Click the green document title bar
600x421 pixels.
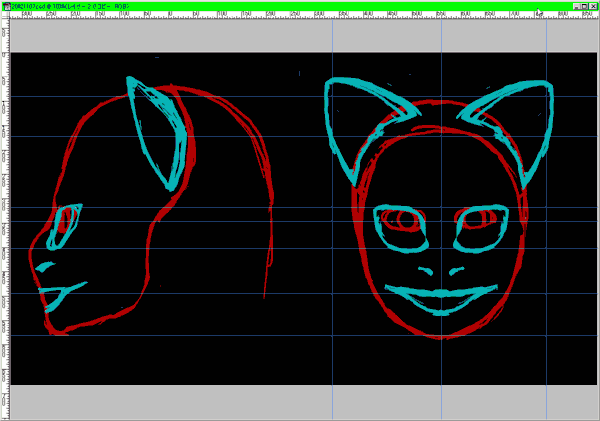pyautogui.click(x=300, y=5)
